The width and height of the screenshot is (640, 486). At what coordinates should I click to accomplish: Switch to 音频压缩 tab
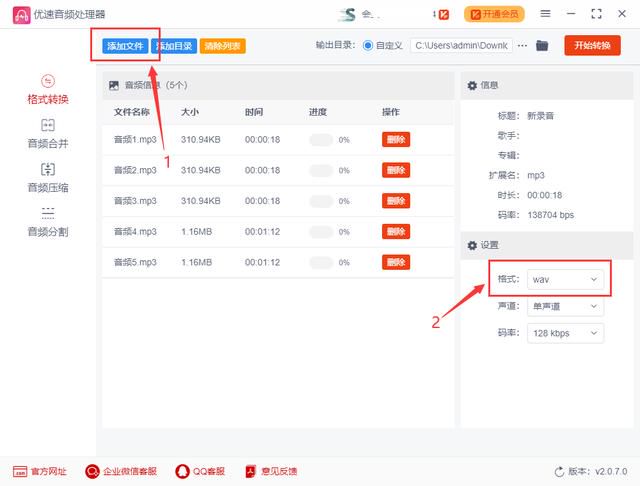click(48, 178)
